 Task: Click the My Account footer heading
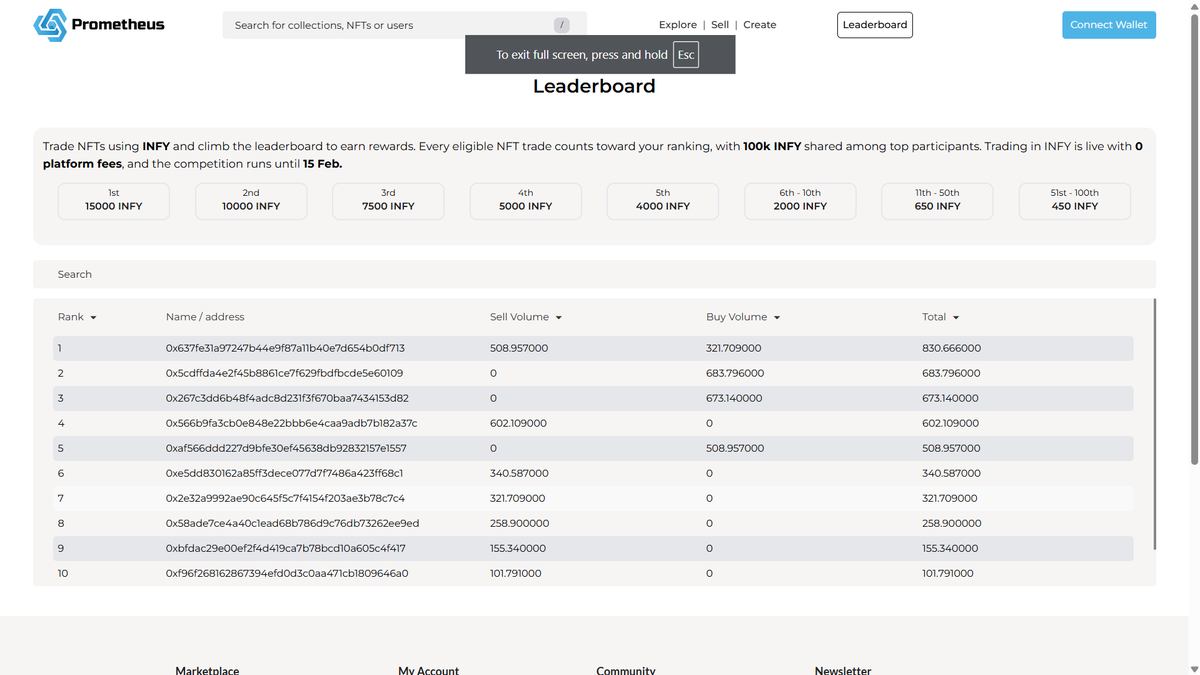coord(428,670)
